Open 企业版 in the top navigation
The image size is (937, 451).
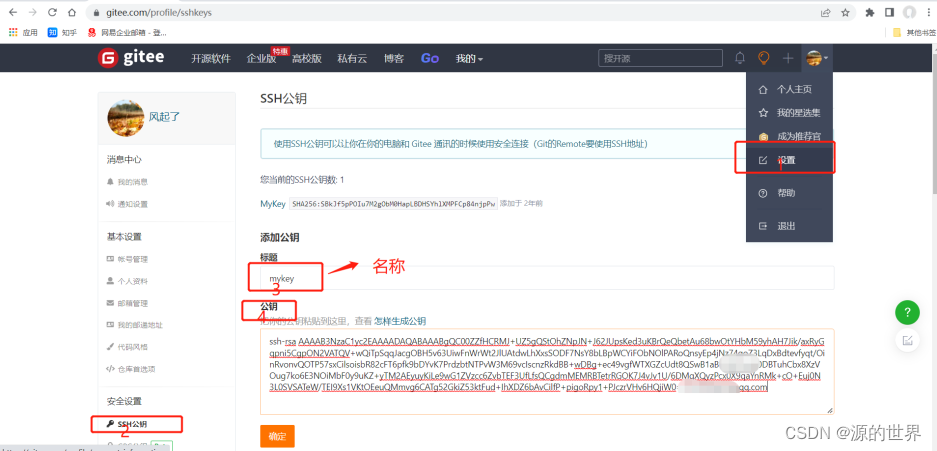(x=262, y=59)
